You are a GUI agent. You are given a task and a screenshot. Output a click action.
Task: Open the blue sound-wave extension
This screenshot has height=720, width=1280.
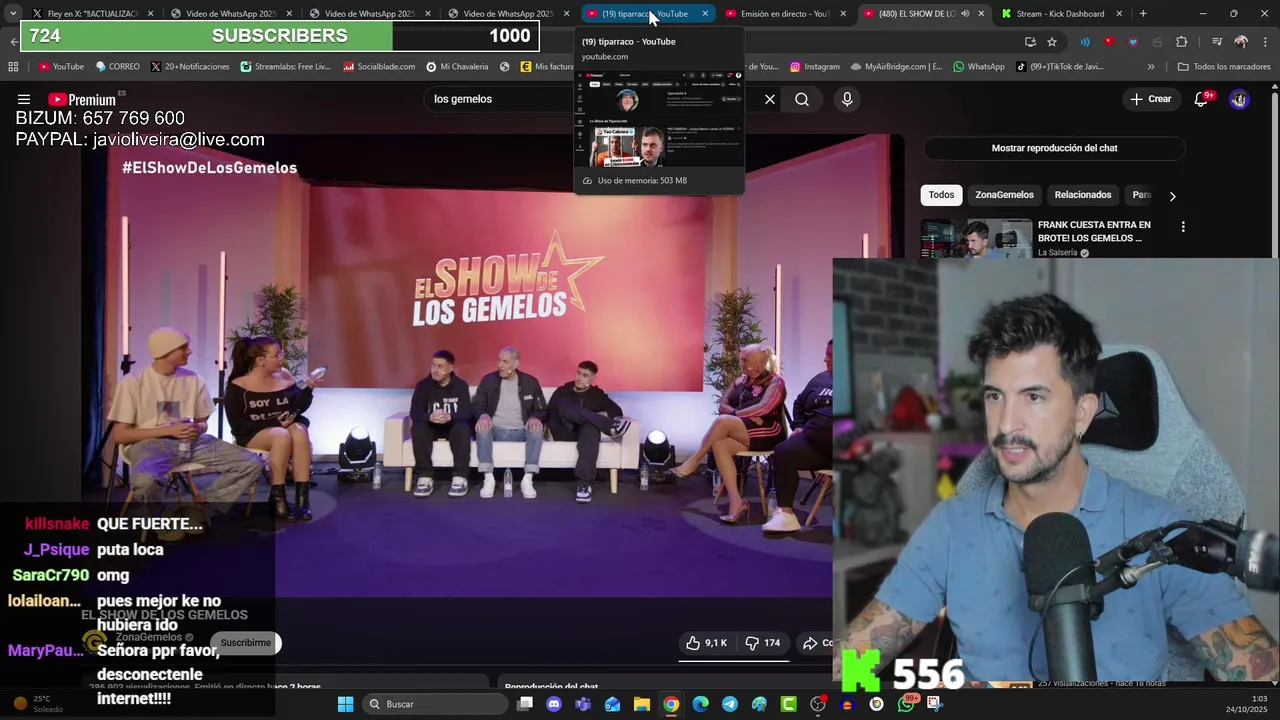(1085, 42)
